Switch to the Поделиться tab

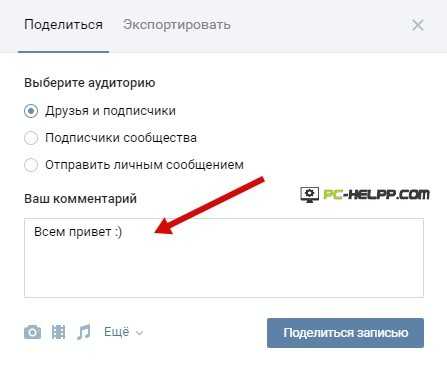[x=63, y=25]
